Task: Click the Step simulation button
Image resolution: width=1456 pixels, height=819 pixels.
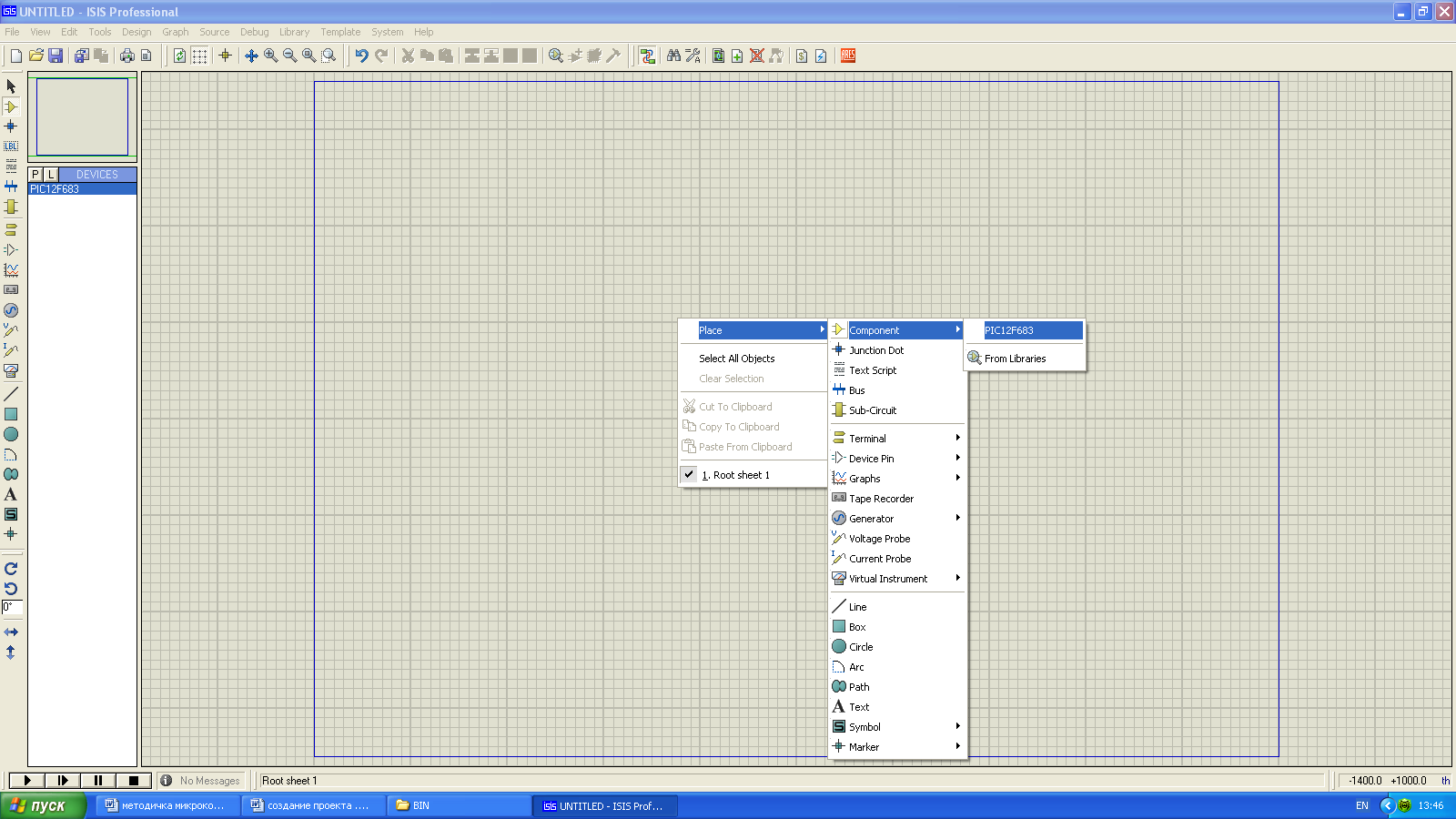Action: pyautogui.click(x=62, y=780)
